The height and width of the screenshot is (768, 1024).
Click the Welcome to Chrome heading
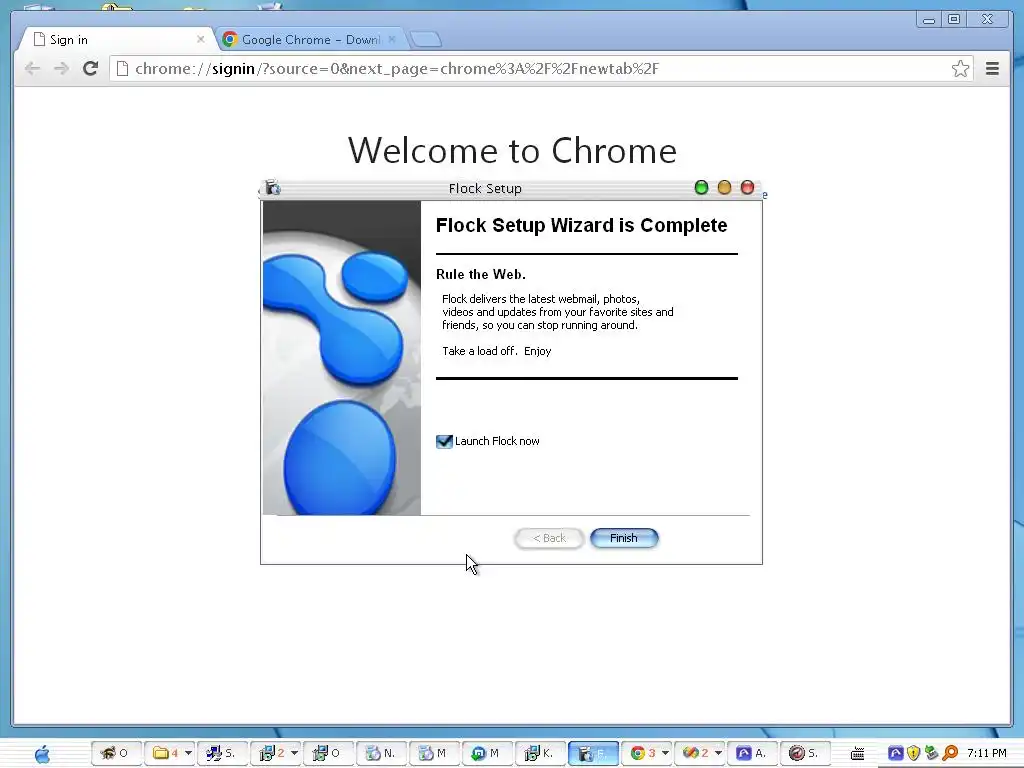click(512, 151)
